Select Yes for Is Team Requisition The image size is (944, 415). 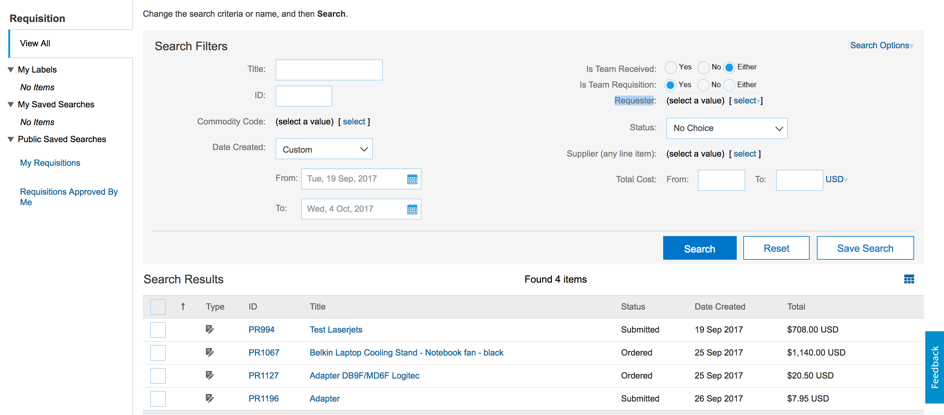[671, 85]
